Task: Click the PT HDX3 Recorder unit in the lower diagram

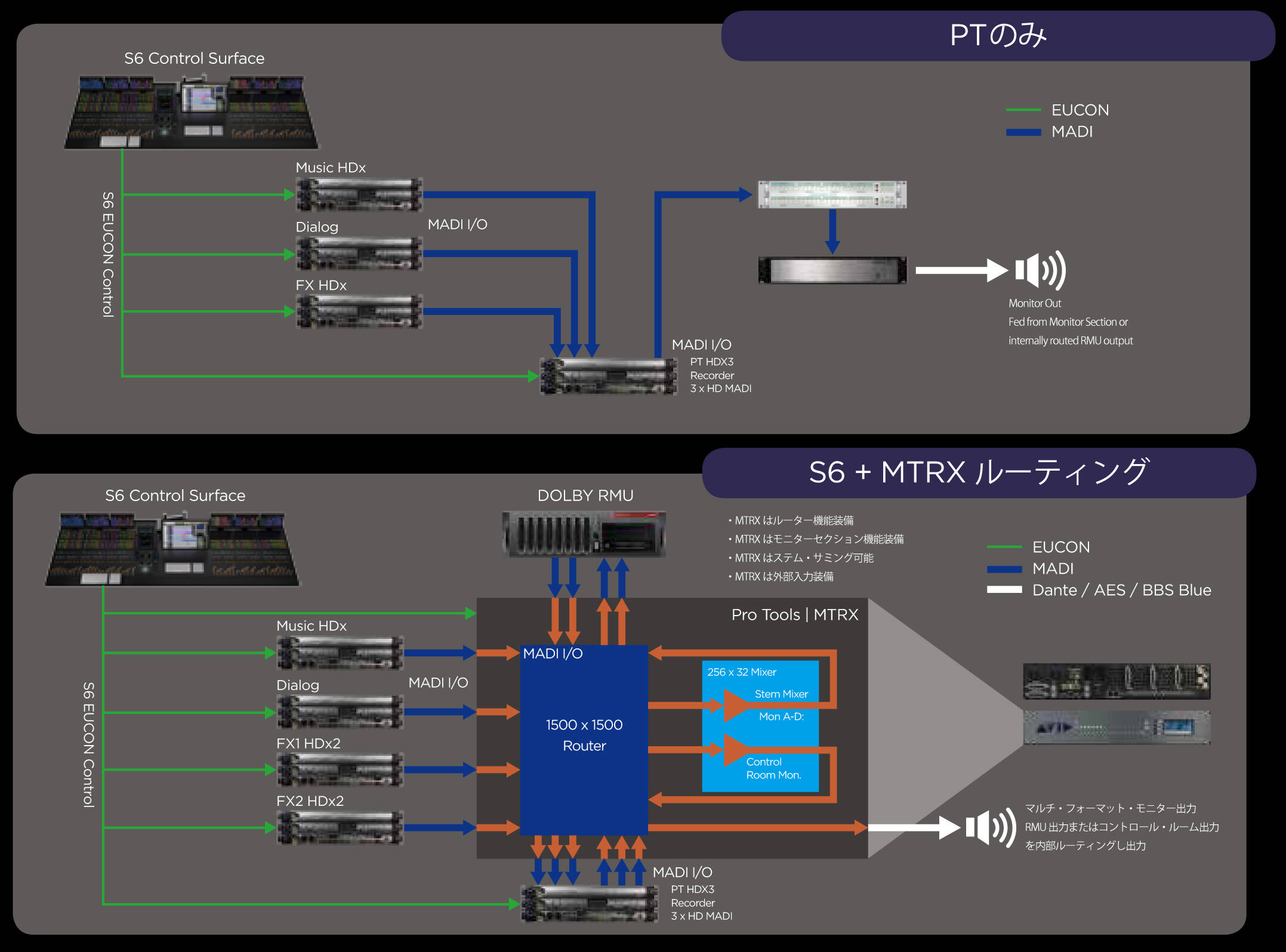Action: coord(590,904)
